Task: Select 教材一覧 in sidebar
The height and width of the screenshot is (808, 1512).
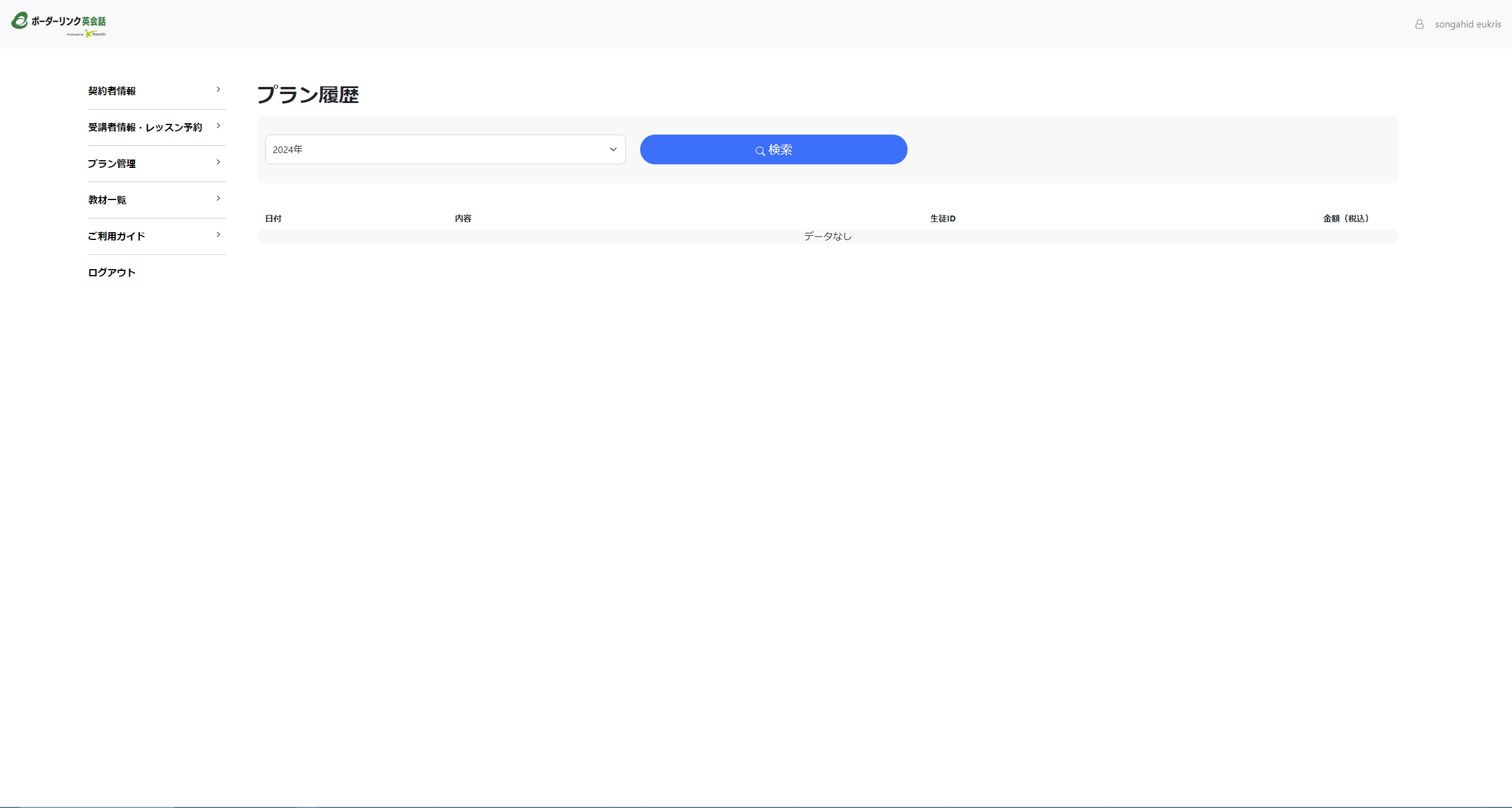Action: [107, 200]
